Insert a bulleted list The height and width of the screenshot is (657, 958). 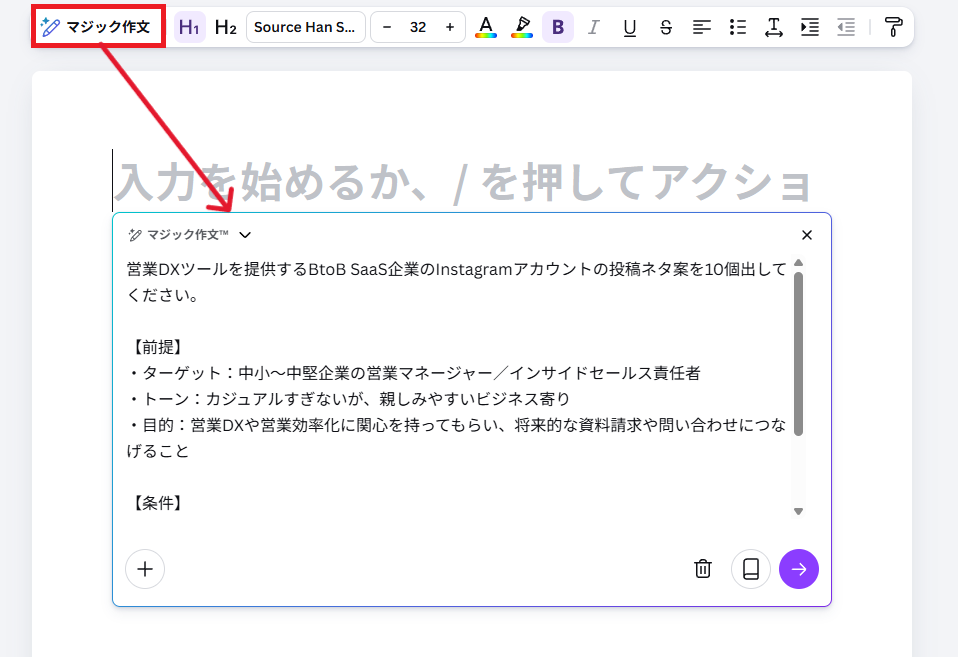[738, 27]
